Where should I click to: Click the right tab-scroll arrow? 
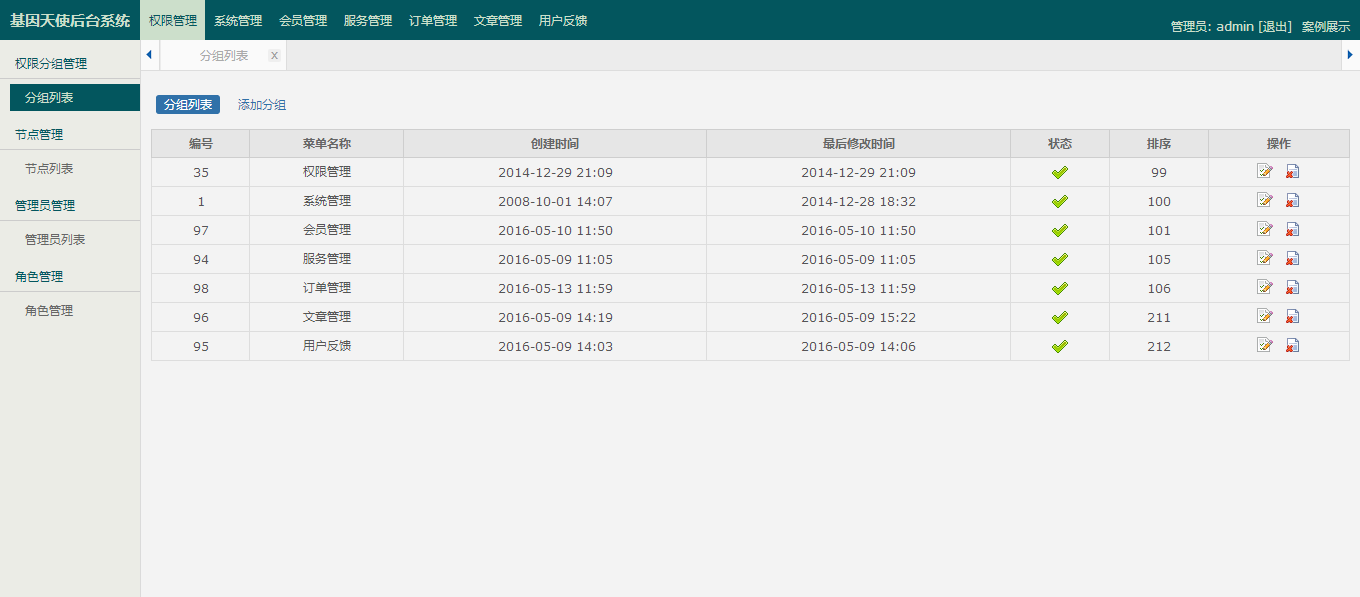[x=1350, y=55]
